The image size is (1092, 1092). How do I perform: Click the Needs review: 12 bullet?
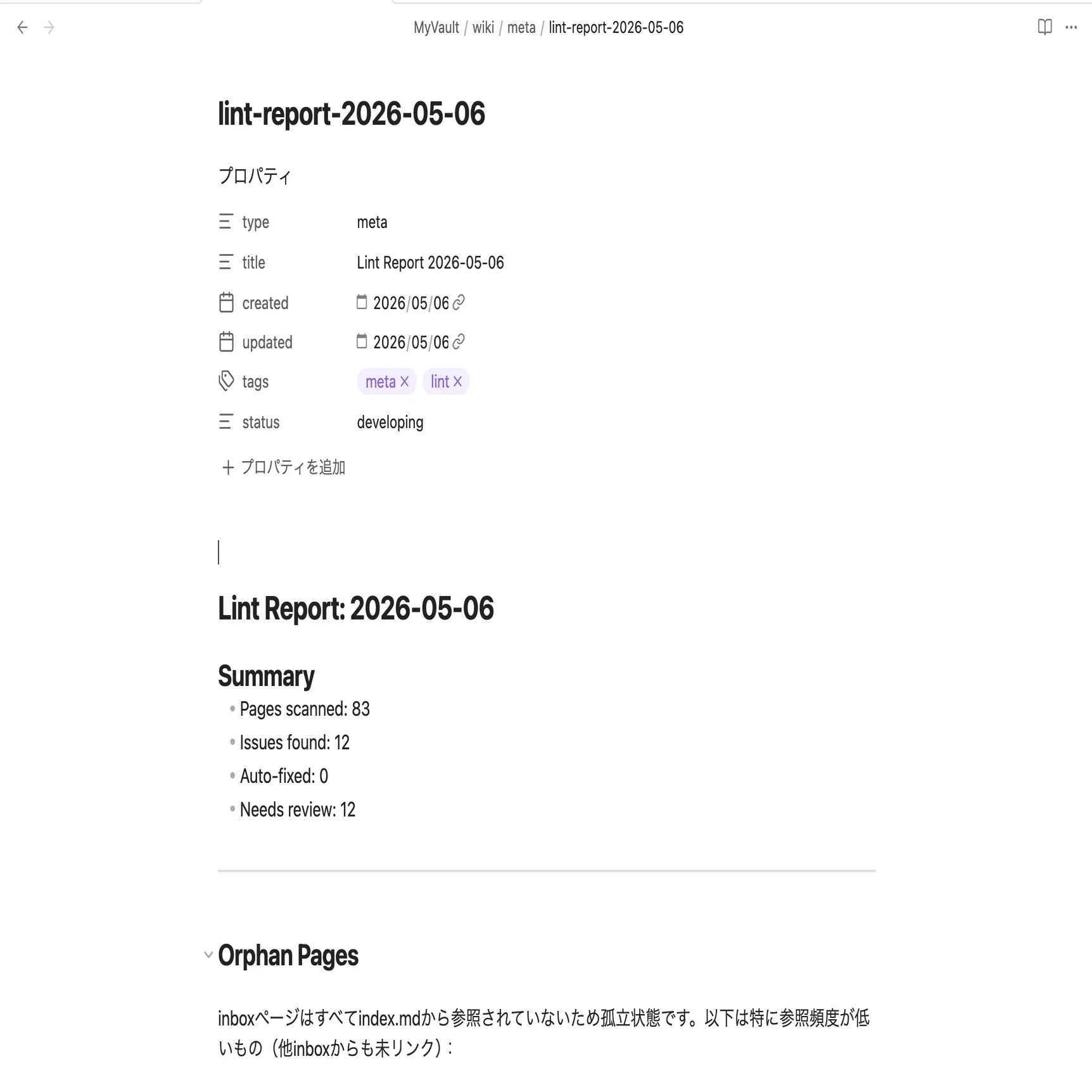click(x=298, y=809)
